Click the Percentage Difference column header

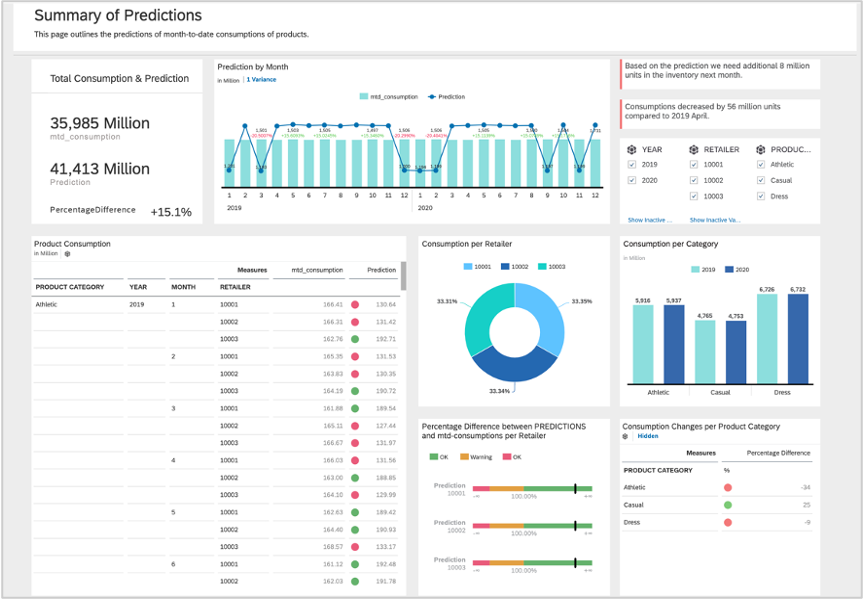778,453
